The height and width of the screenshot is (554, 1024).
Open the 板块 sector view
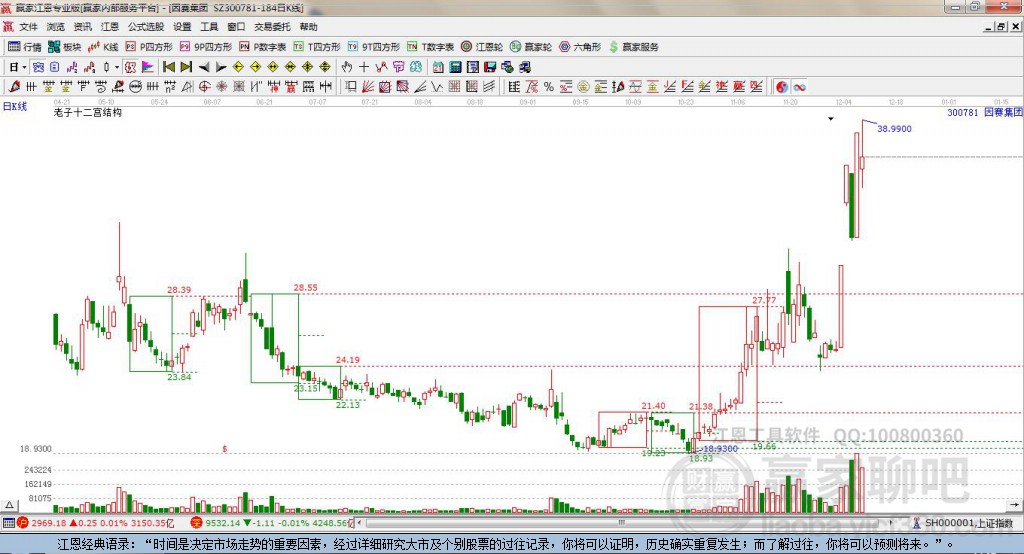coord(65,47)
